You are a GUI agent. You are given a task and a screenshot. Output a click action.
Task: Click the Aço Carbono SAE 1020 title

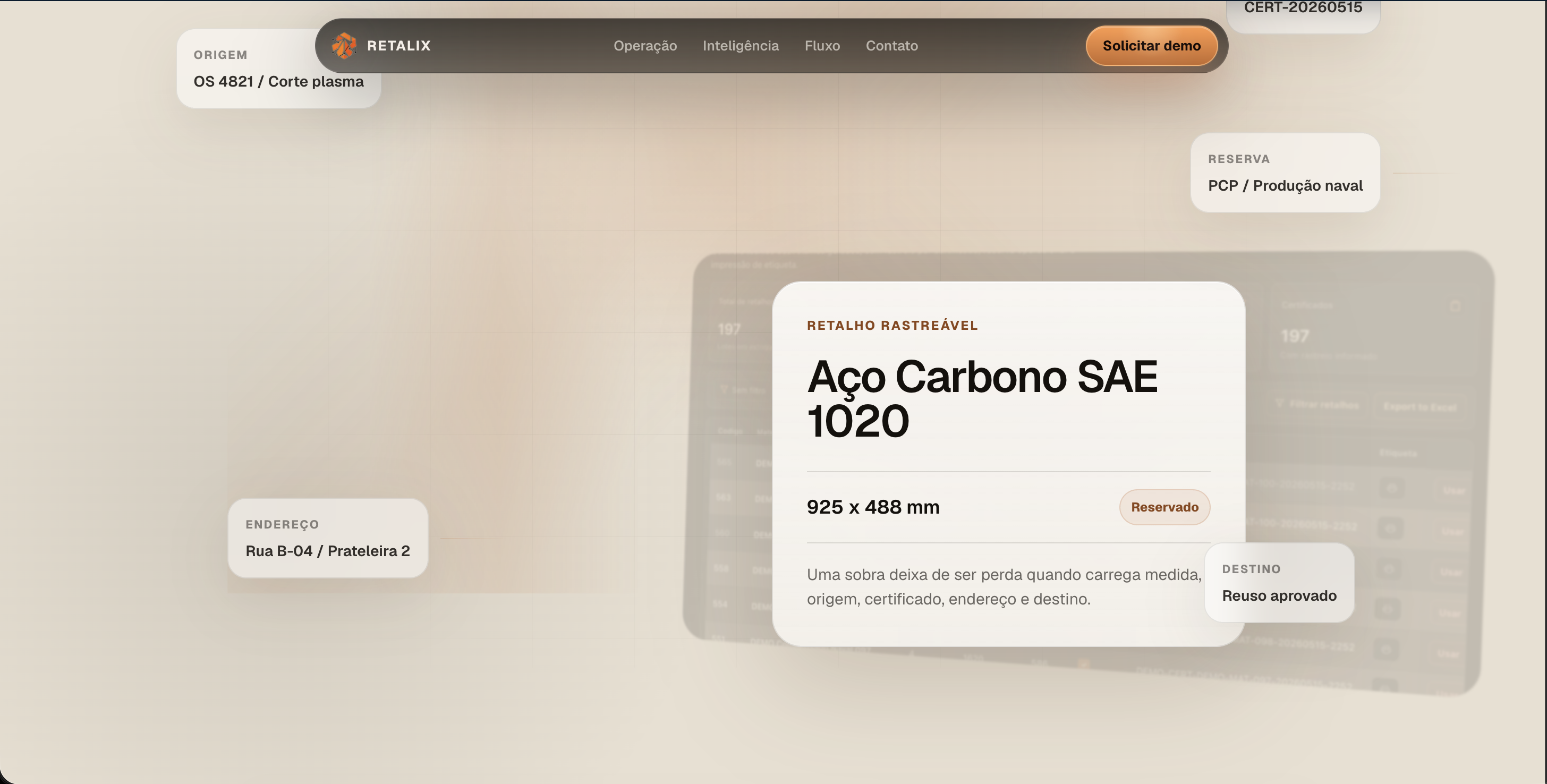pyautogui.click(x=982, y=398)
